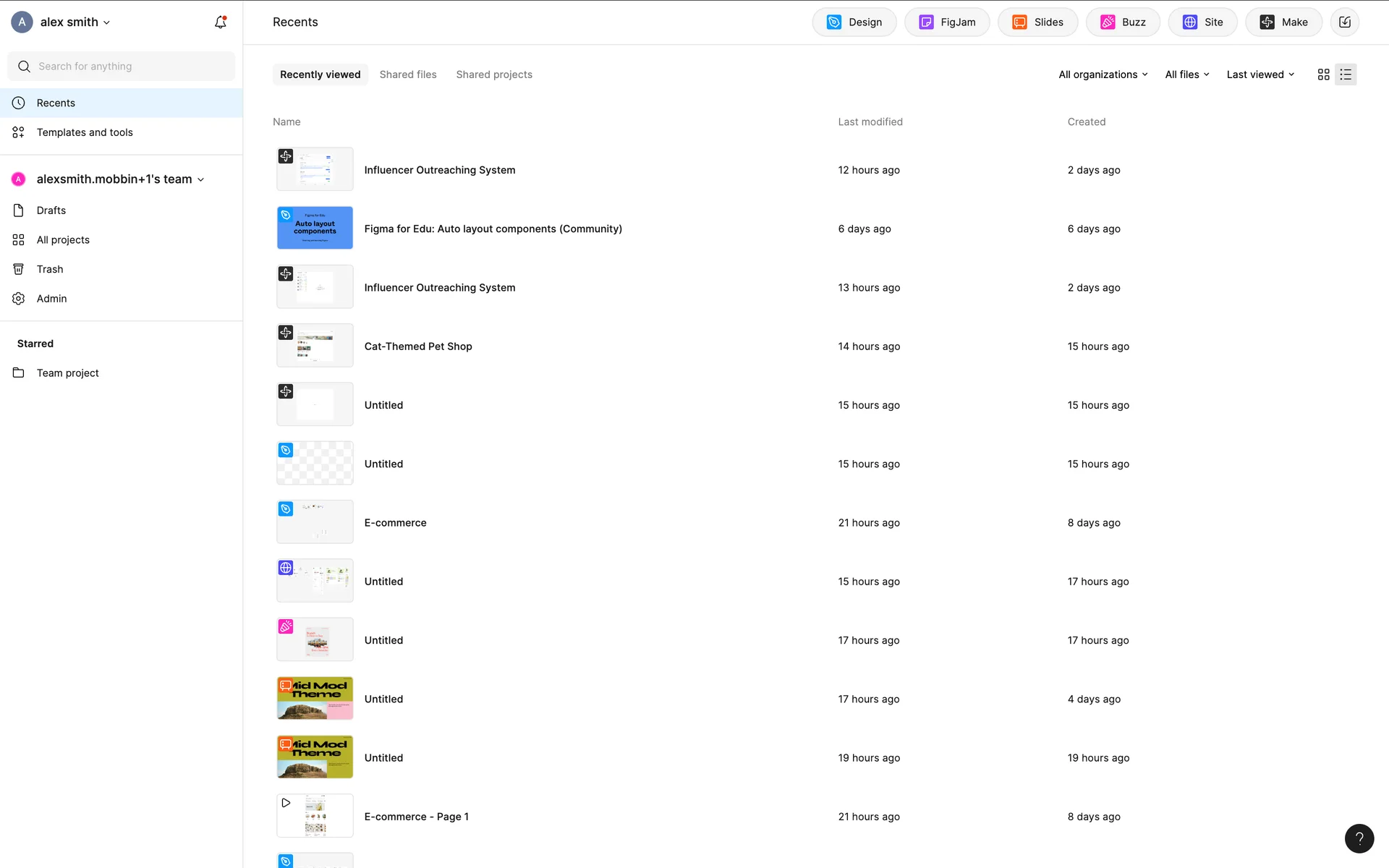Open the Last viewed sort dropdown
The image size is (1389, 868).
pyautogui.click(x=1260, y=75)
